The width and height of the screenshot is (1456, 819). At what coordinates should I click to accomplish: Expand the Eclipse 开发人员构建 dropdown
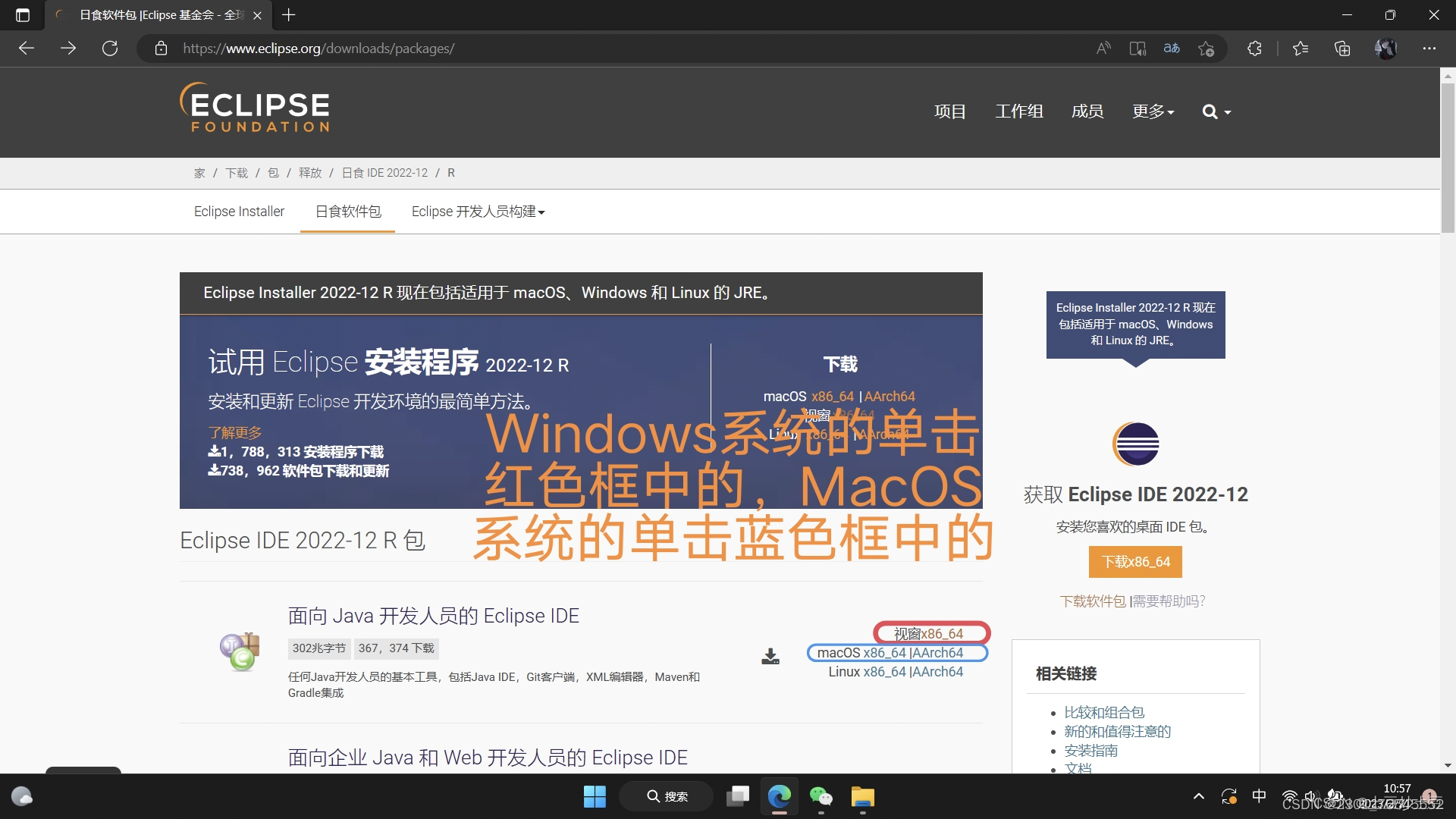[478, 212]
